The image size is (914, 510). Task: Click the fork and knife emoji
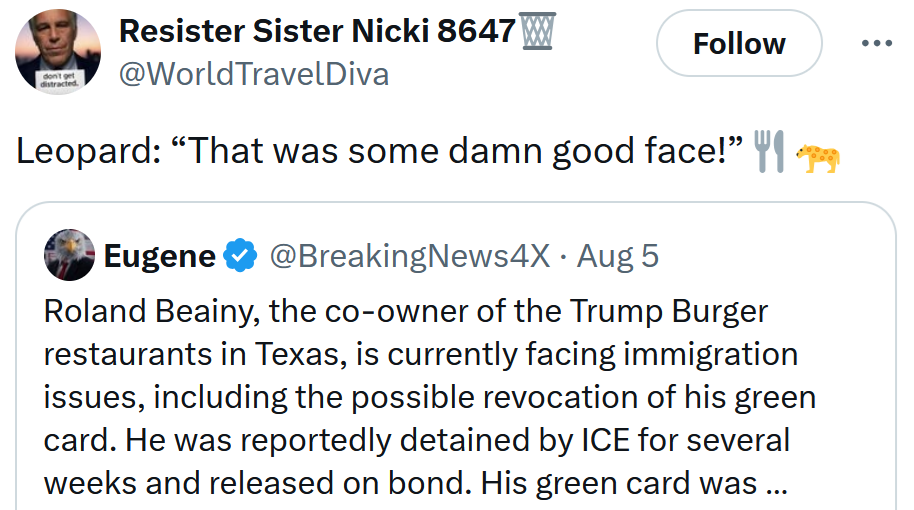click(x=768, y=152)
